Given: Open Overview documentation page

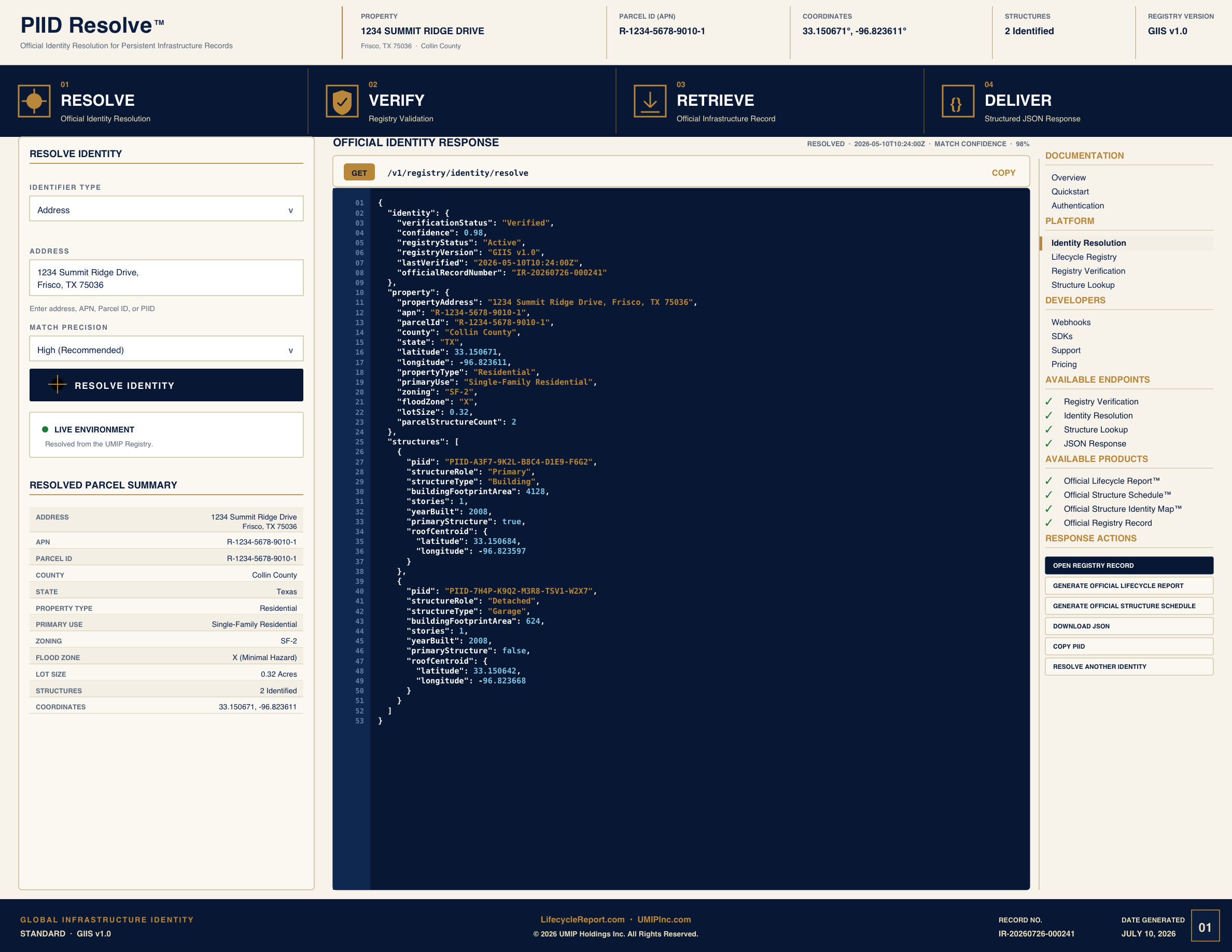Looking at the screenshot, I should point(1068,178).
